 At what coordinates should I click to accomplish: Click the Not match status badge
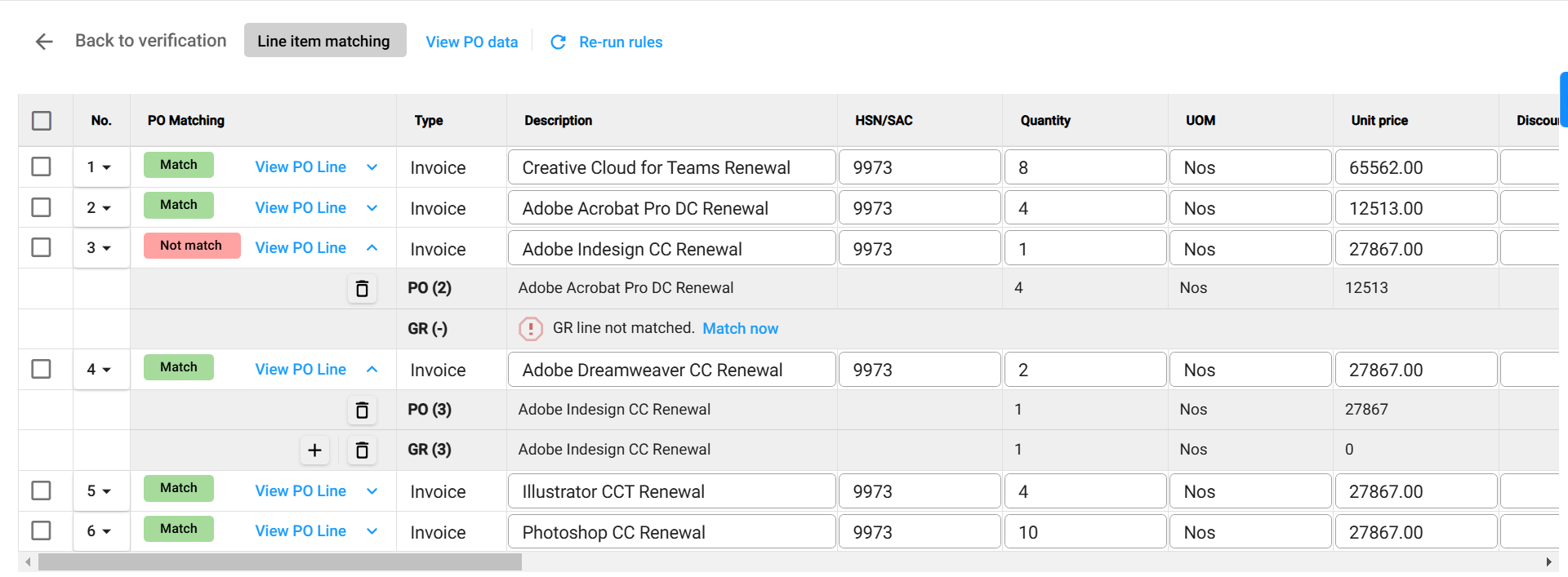(x=192, y=246)
